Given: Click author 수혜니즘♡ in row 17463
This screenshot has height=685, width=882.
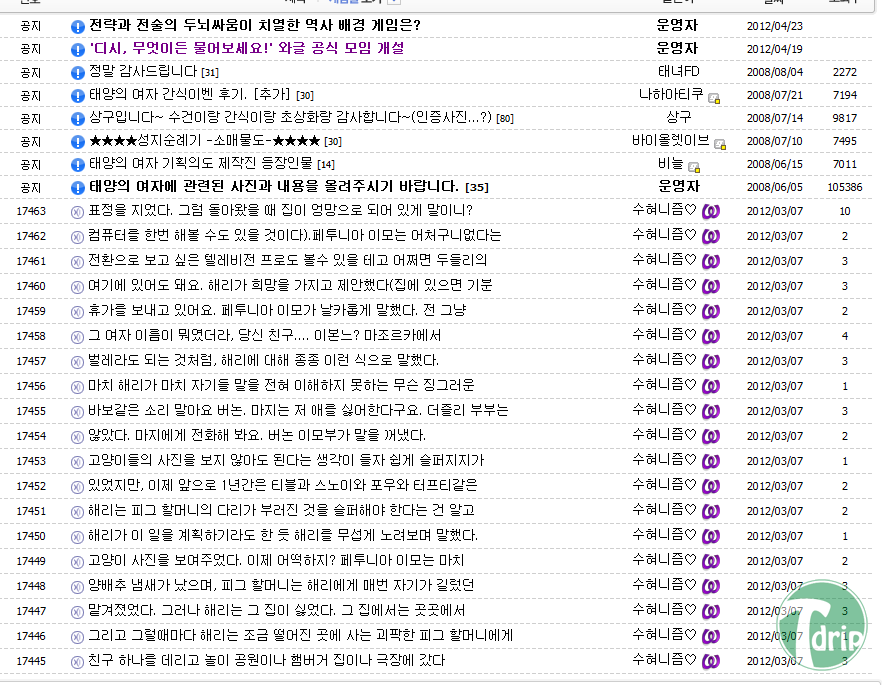Looking at the screenshot, I should (664, 210).
